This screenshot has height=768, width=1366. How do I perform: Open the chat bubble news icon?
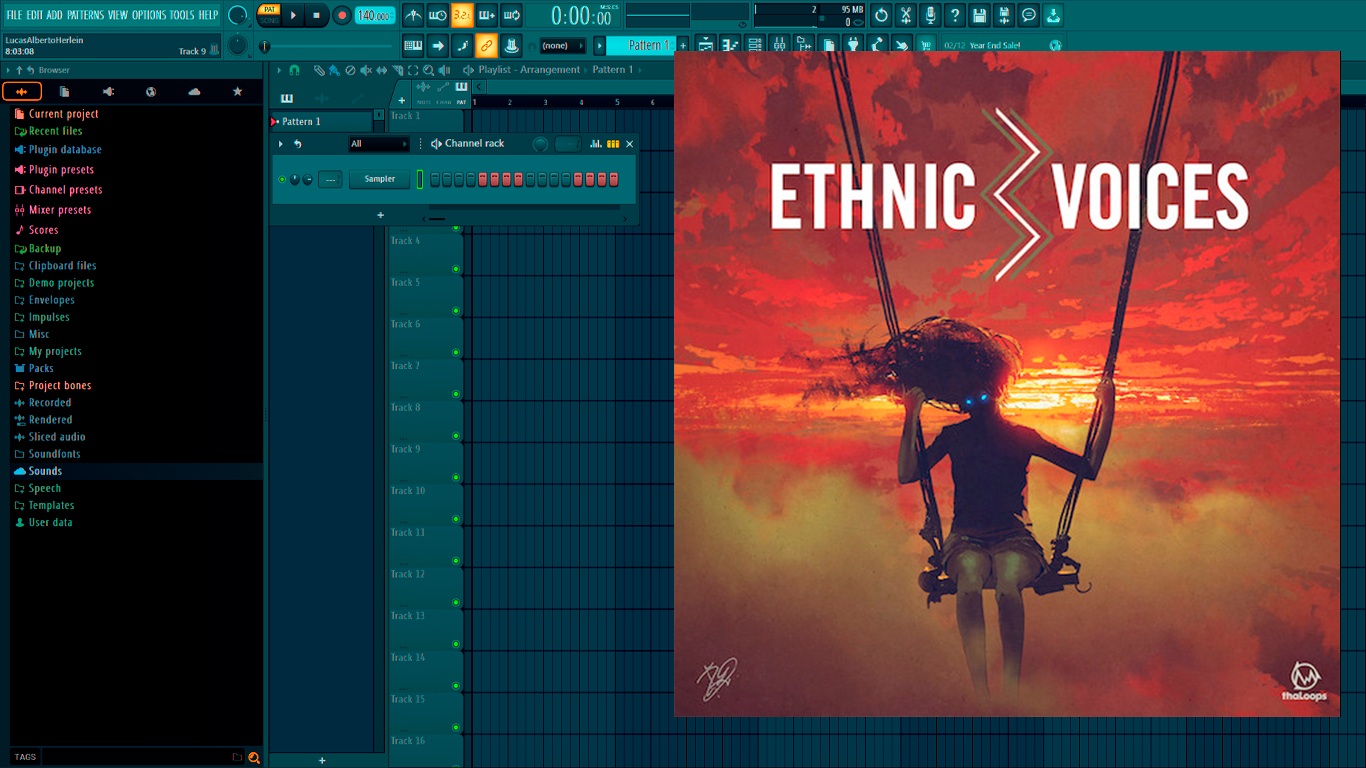1028,15
